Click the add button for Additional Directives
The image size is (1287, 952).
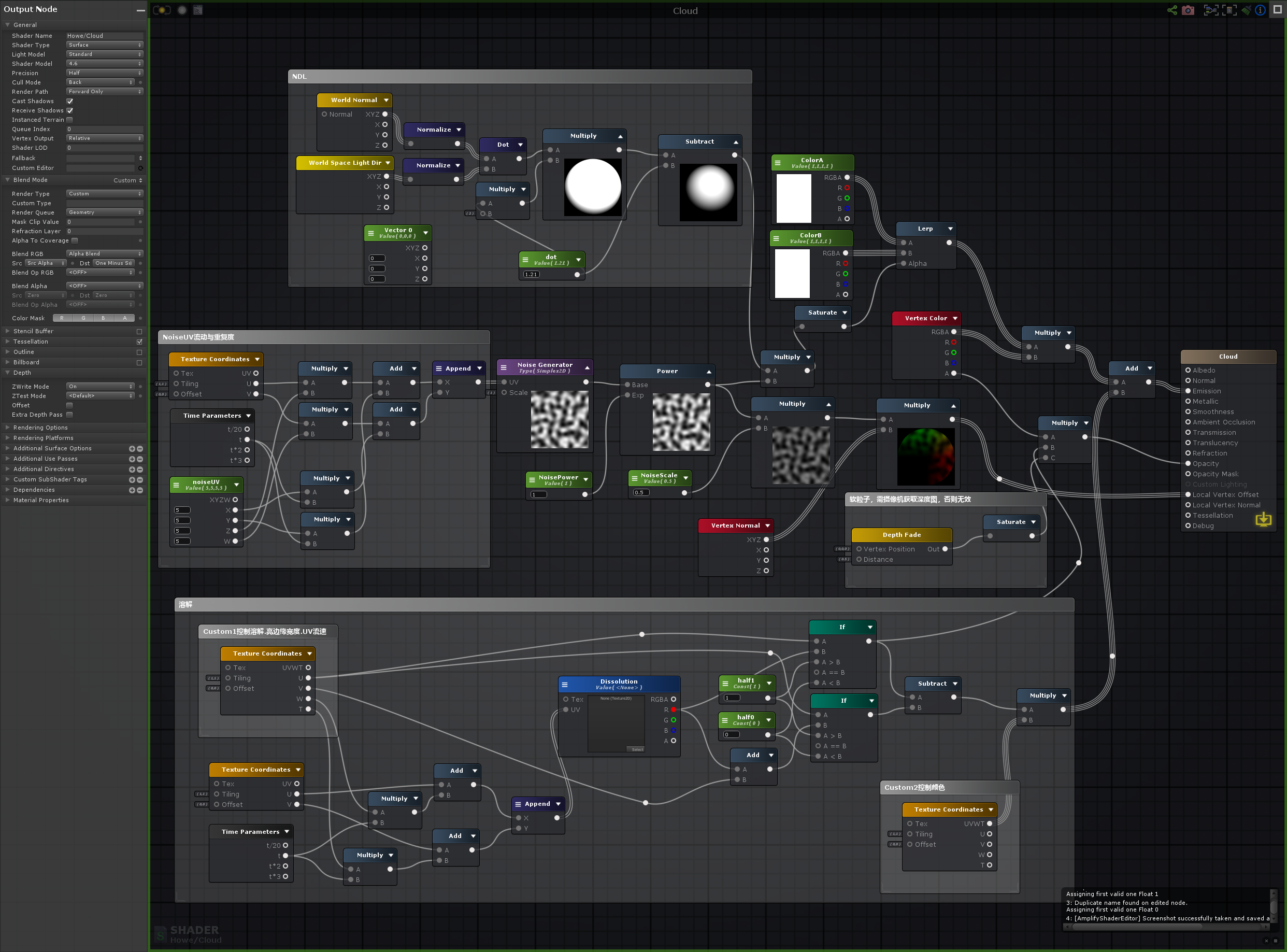(x=132, y=469)
